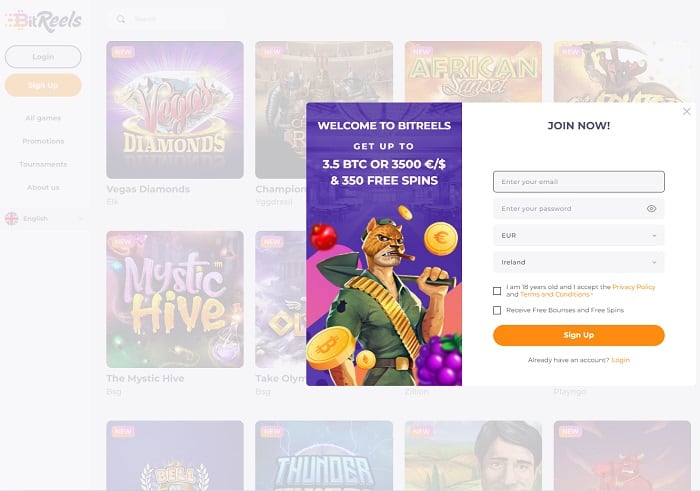Click the BitReels logo
This screenshot has width=700, height=491.
tap(43, 21)
